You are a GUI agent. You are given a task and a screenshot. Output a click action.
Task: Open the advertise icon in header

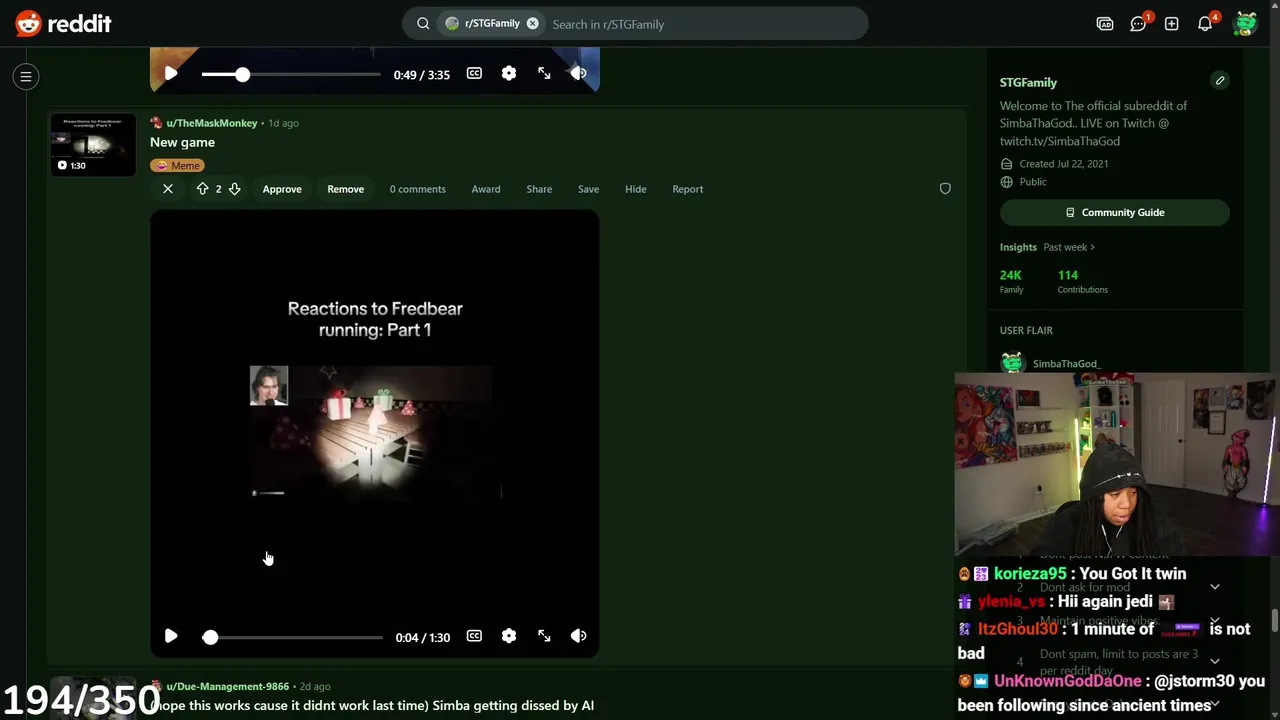(x=1105, y=24)
